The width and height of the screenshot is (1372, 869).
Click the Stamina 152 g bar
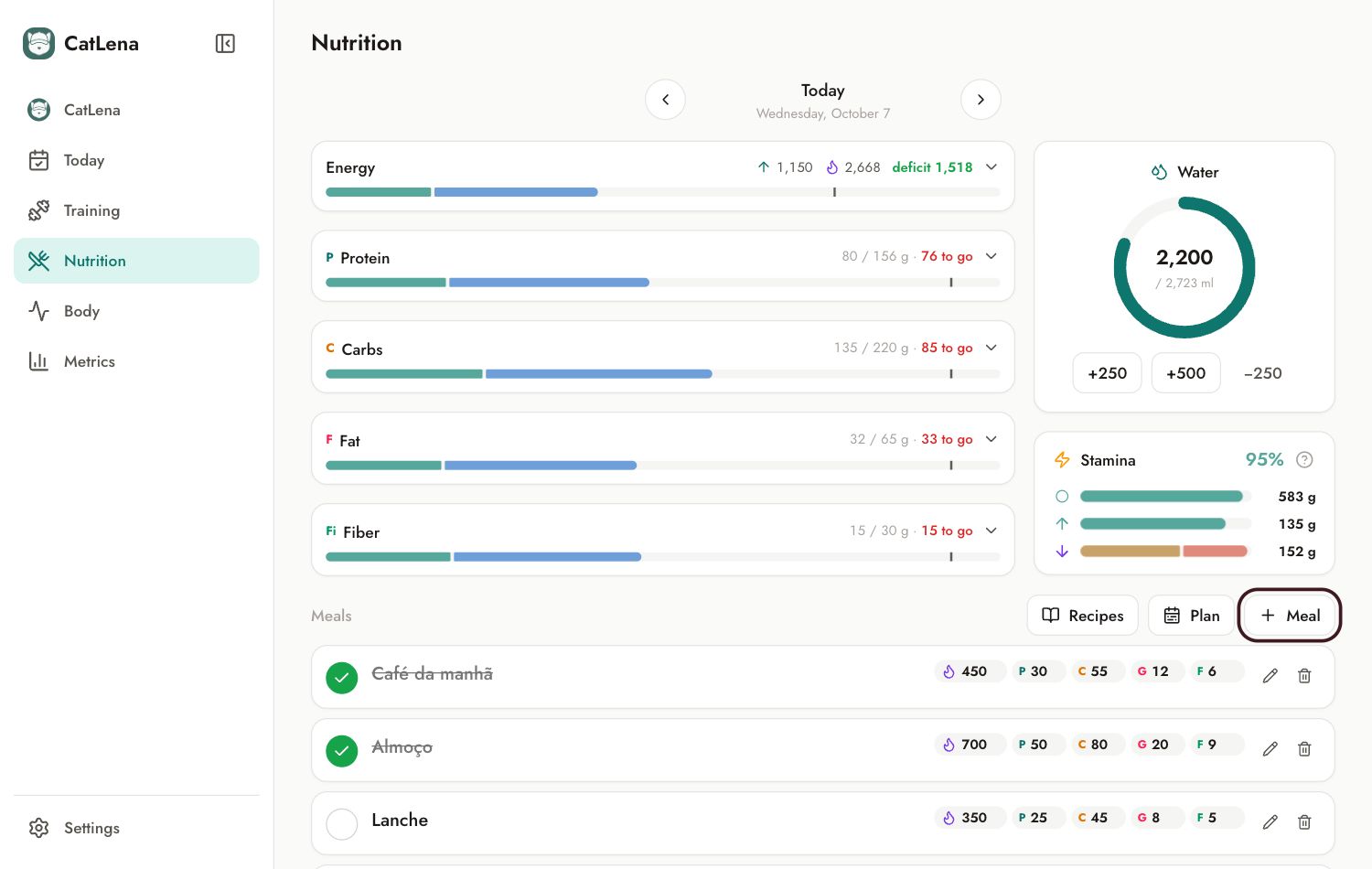(1165, 552)
